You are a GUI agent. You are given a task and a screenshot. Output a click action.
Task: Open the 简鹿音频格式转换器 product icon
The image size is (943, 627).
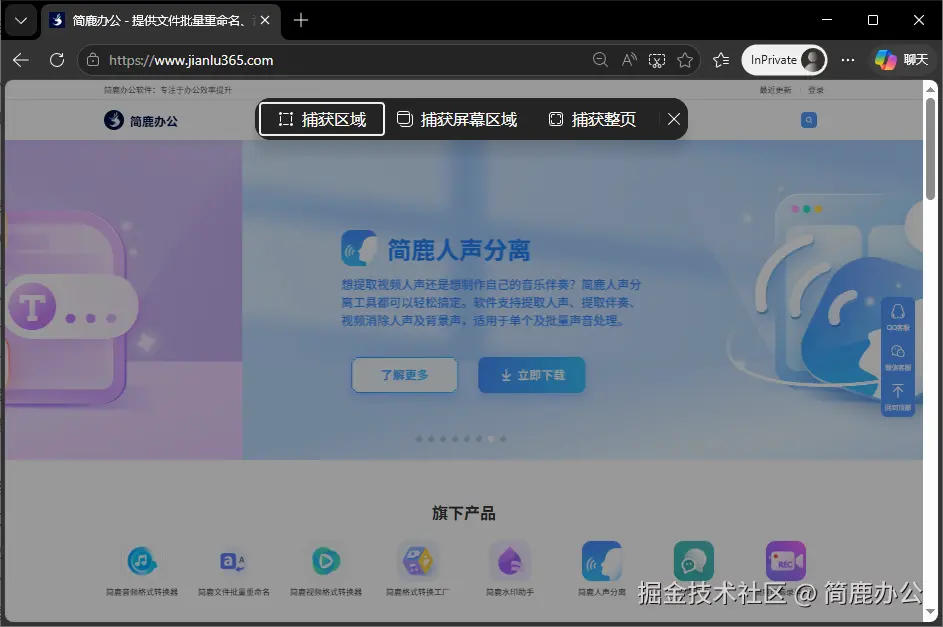pos(141,560)
